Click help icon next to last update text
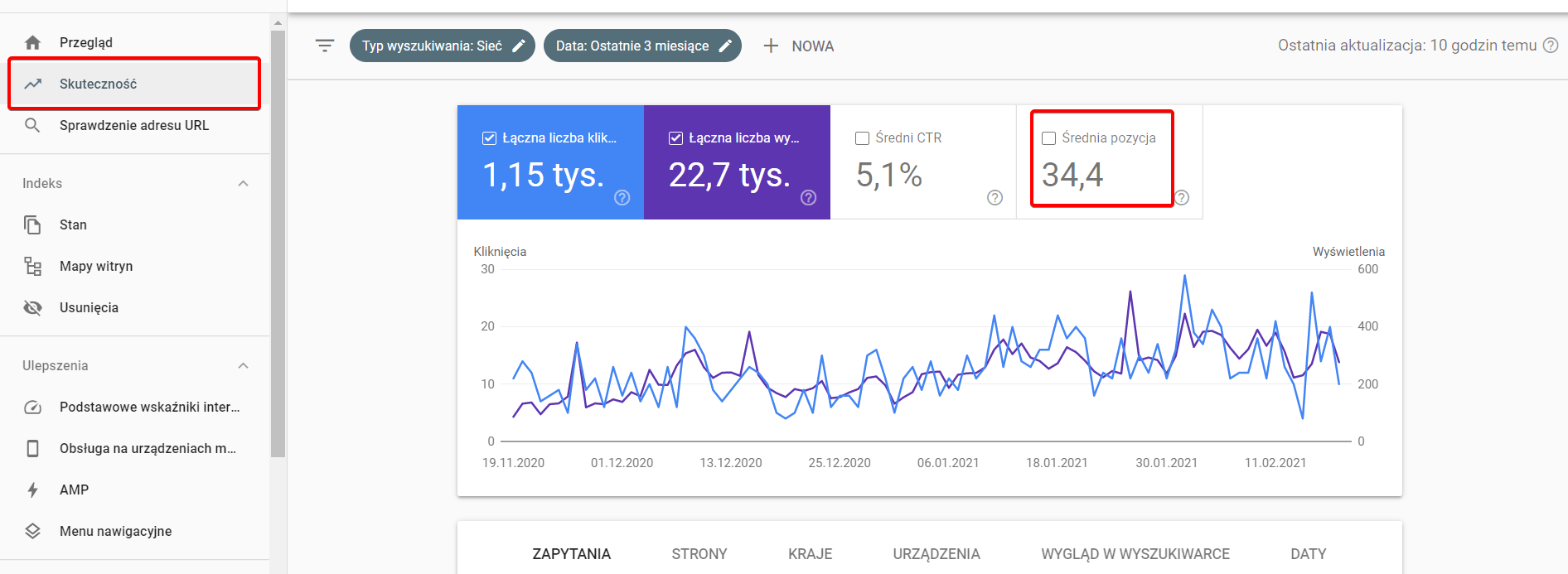This screenshot has width=1568, height=574. (1551, 46)
